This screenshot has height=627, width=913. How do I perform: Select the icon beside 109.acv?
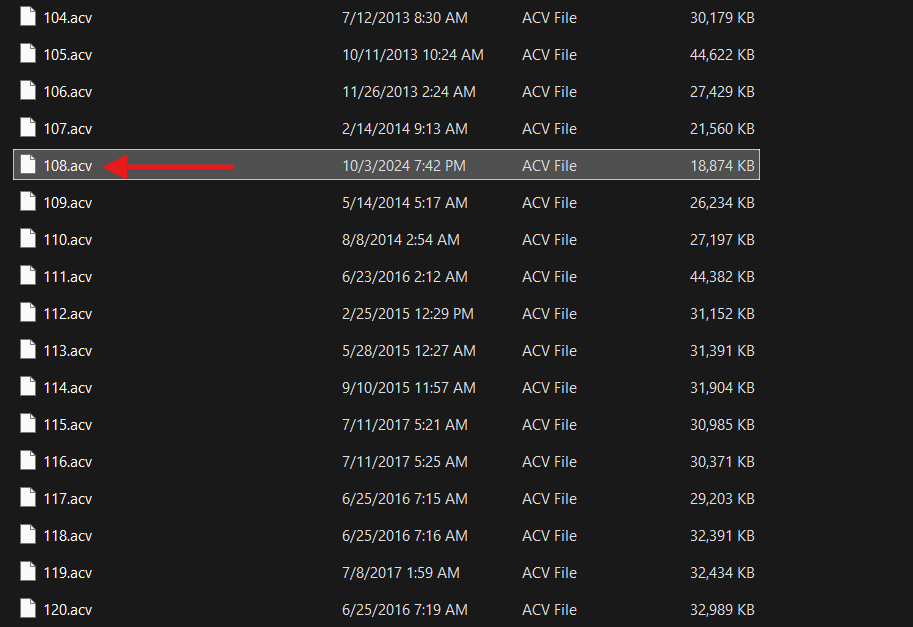pos(28,203)
